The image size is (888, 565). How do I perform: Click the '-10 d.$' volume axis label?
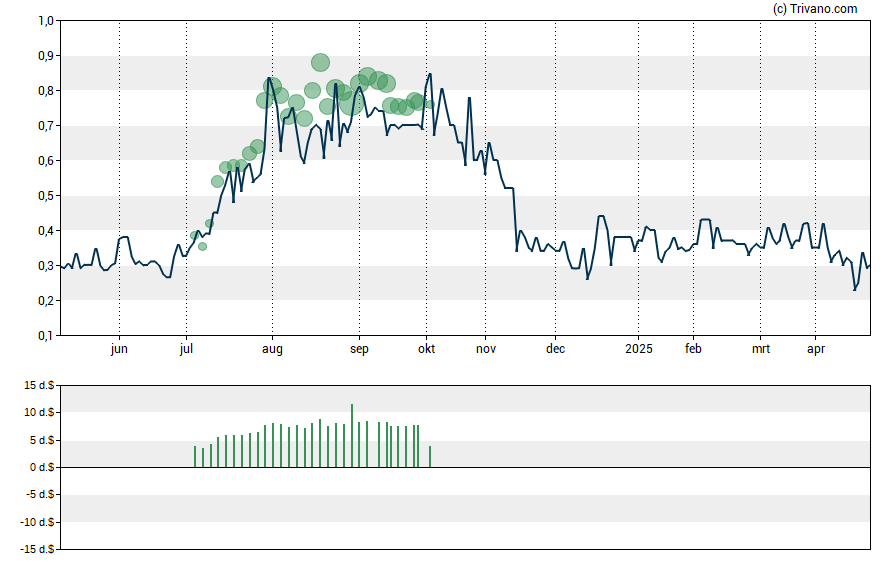[37, 522]
